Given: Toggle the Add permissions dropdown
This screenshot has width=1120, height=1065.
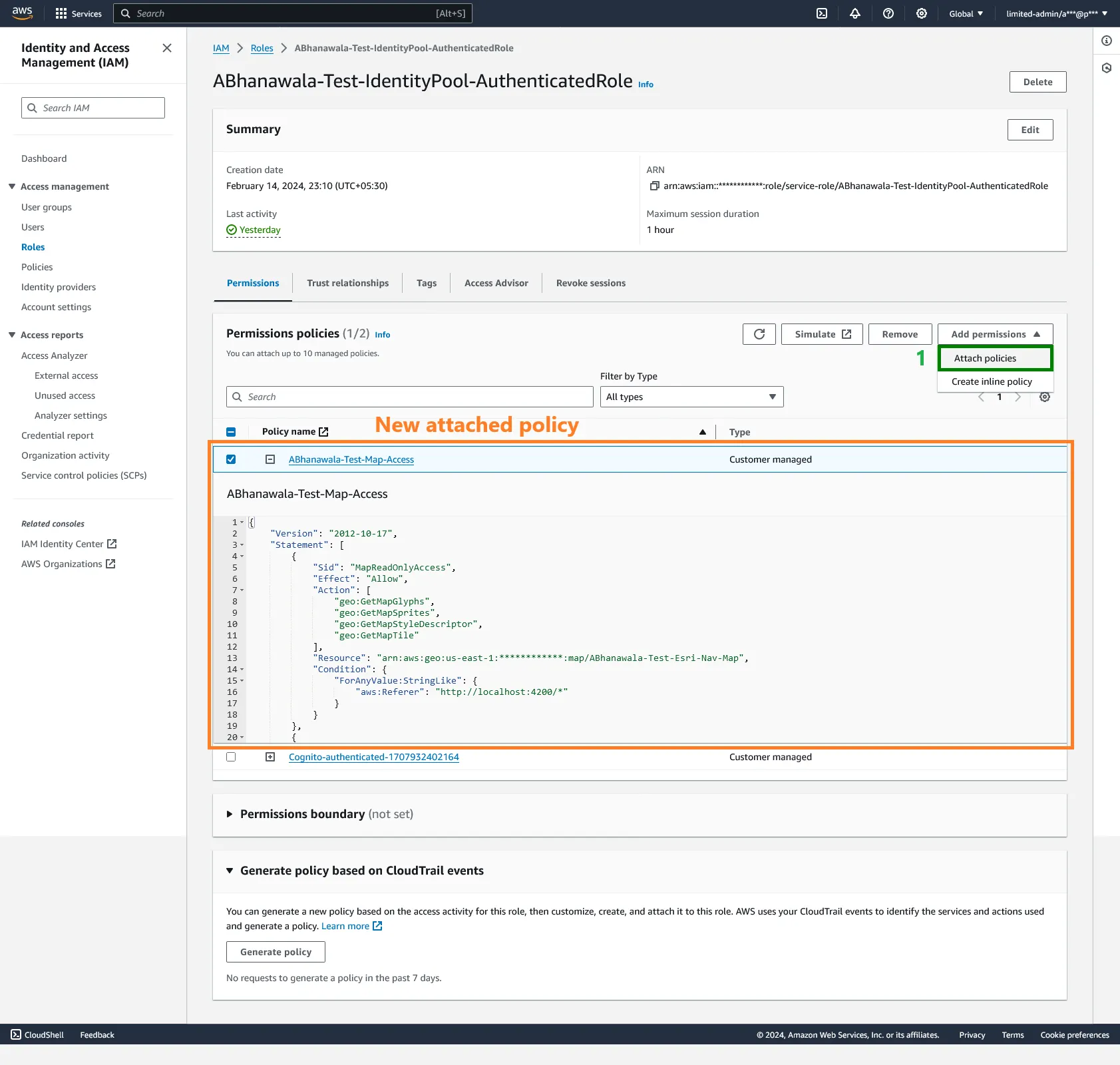Looking at the screenshot, I should (x=996, y=334).
